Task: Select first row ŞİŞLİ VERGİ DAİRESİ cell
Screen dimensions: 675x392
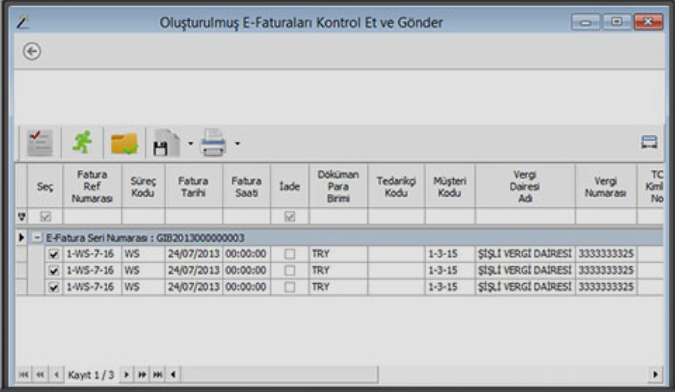Action: 525,254
